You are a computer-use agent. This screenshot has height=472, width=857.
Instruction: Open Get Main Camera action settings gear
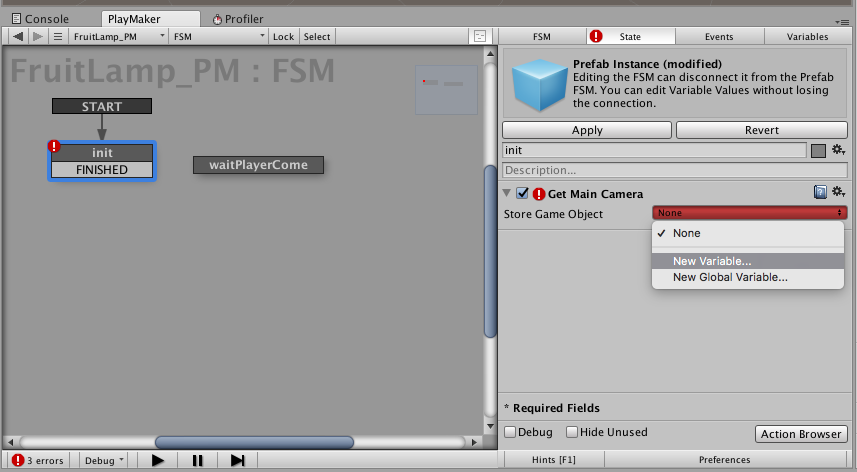point(838,192)
